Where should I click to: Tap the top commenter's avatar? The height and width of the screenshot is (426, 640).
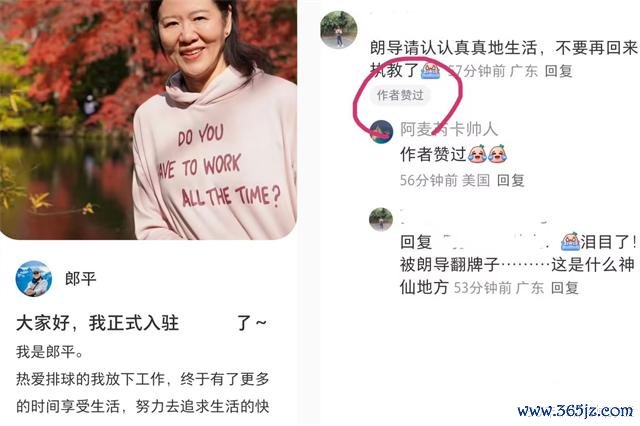pos(339,29)
